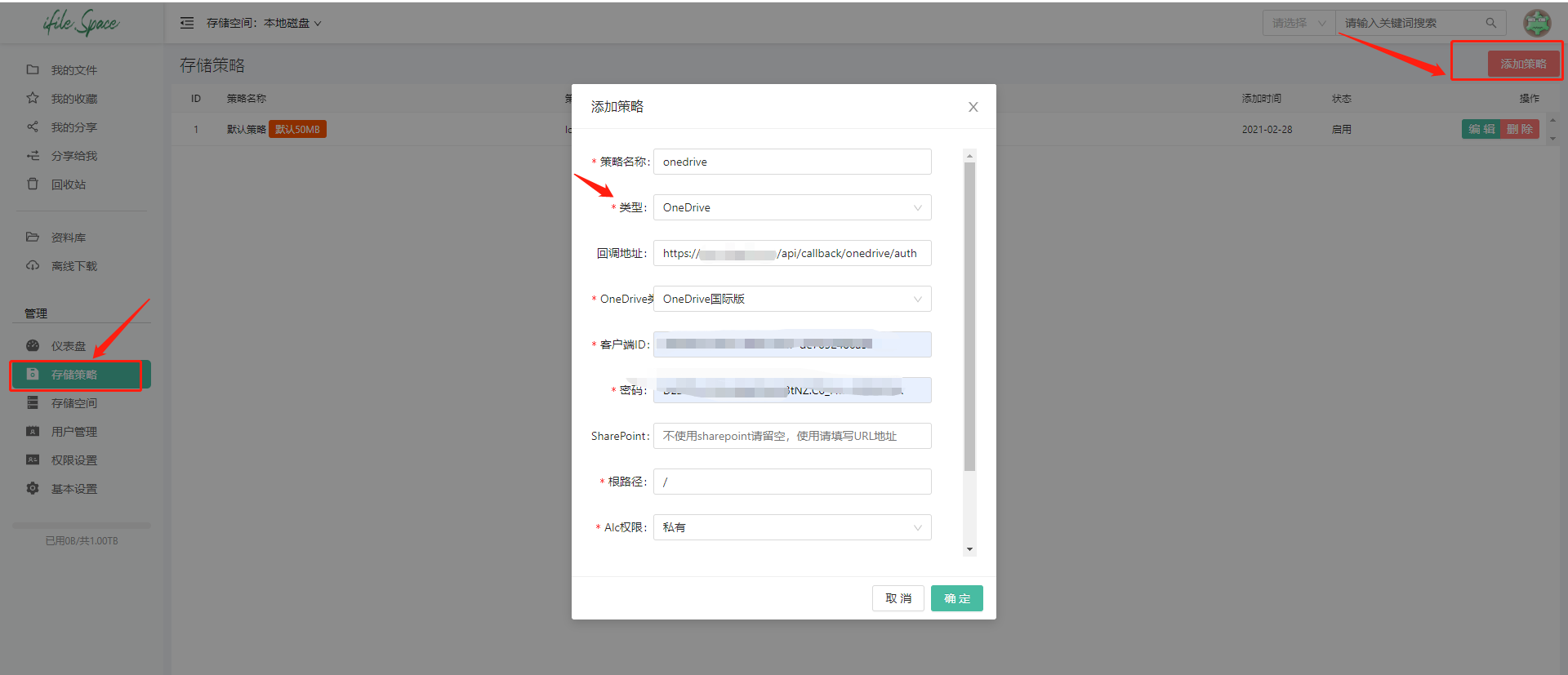Open the OneDrive国际版 type dropdown
Image resolution: width=1568 pixels, height=675 pixels.
[791, 299]
